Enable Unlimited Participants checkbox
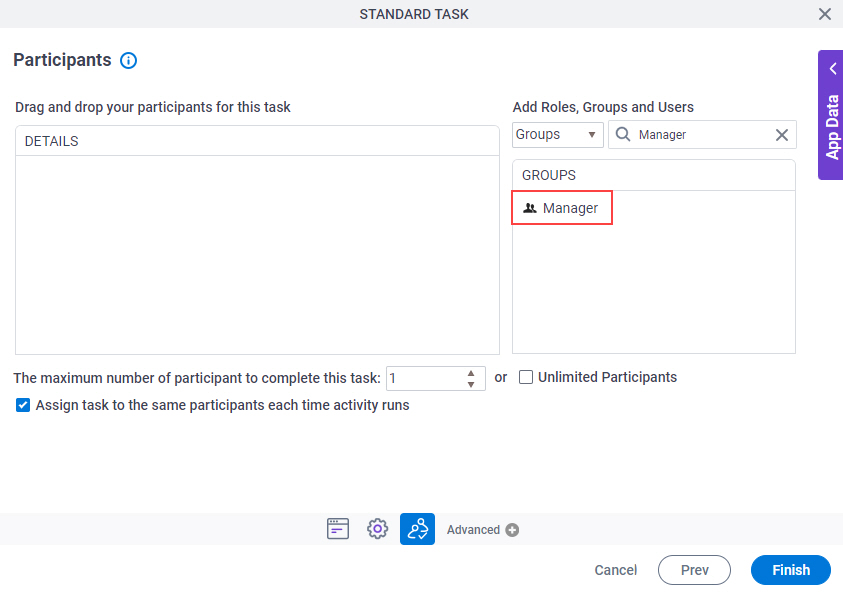 [x=526, y=377]
